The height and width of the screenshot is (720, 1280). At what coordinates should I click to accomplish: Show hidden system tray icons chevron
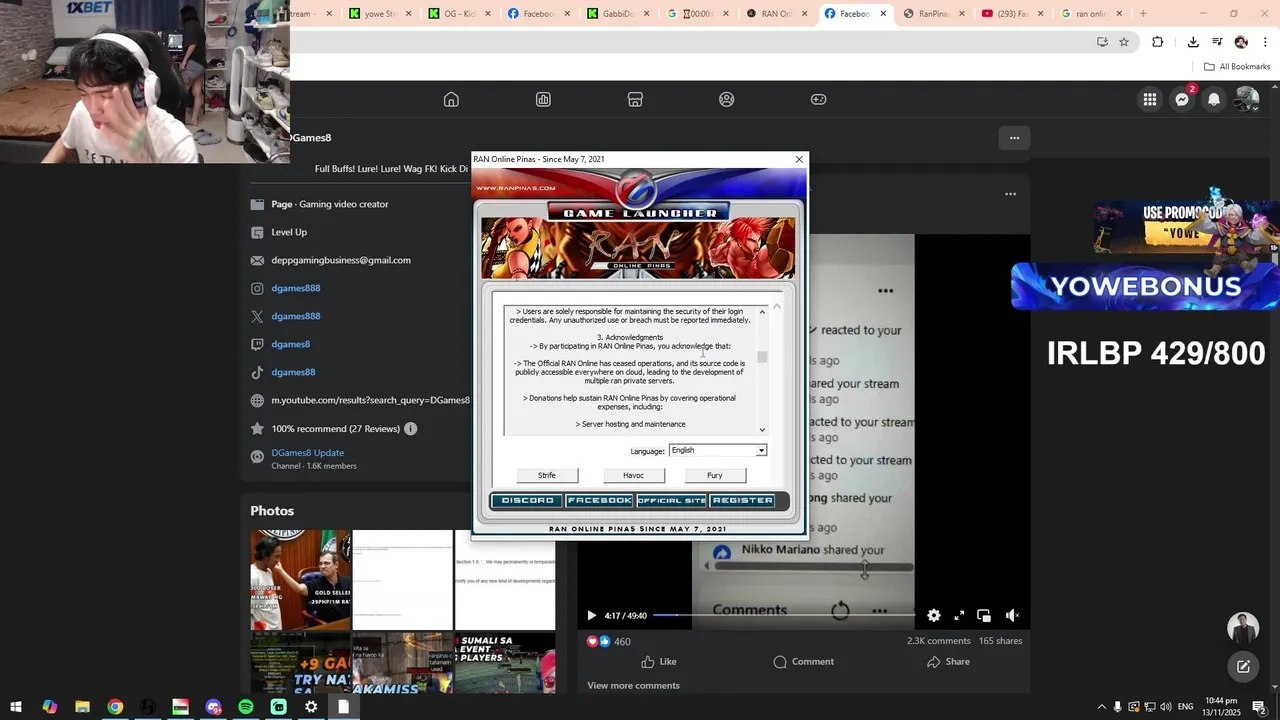(x=1102, y=707)
